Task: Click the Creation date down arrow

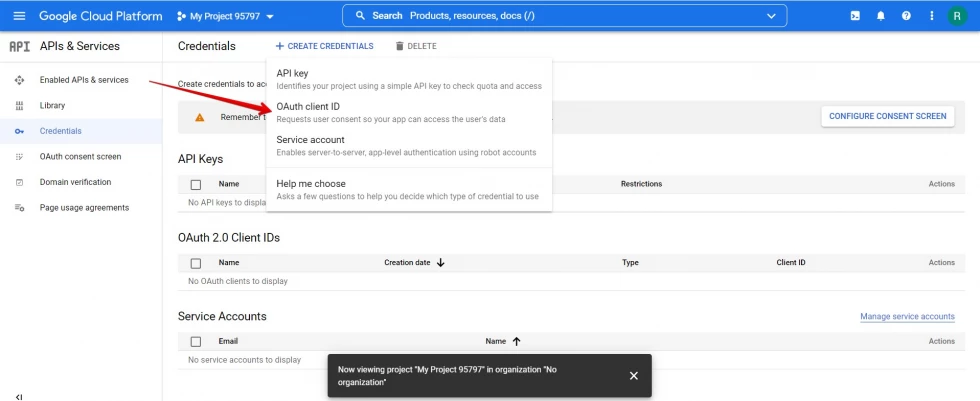Action: (x=441, y=263)
